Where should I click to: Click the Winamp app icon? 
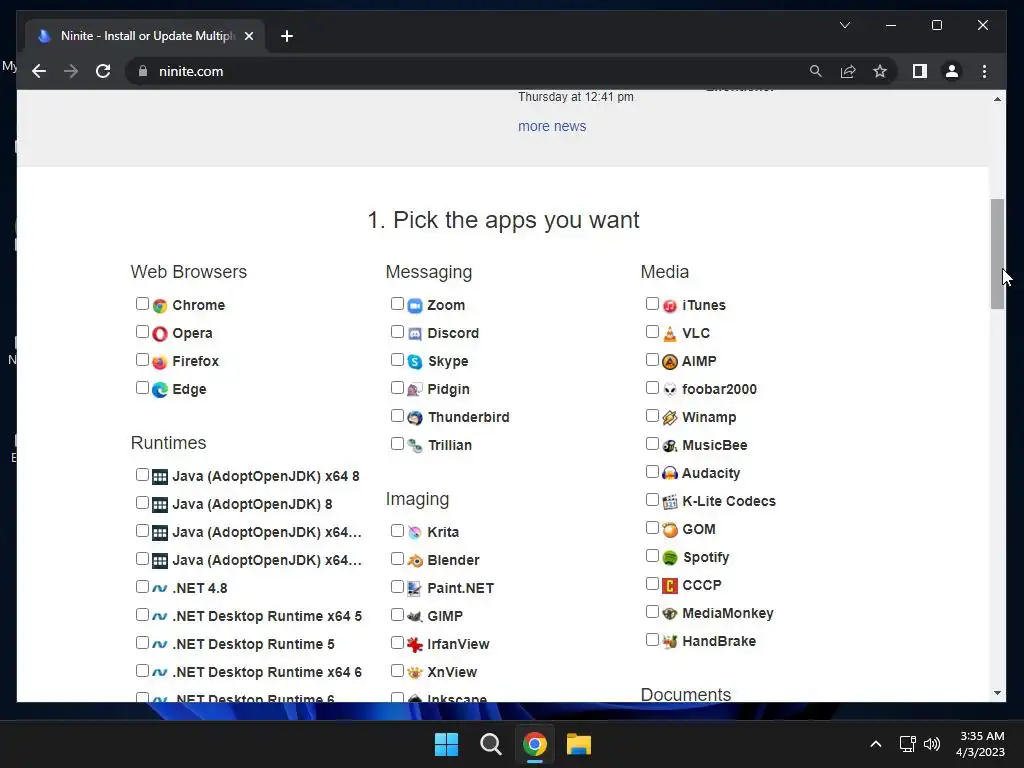(670, 418)
